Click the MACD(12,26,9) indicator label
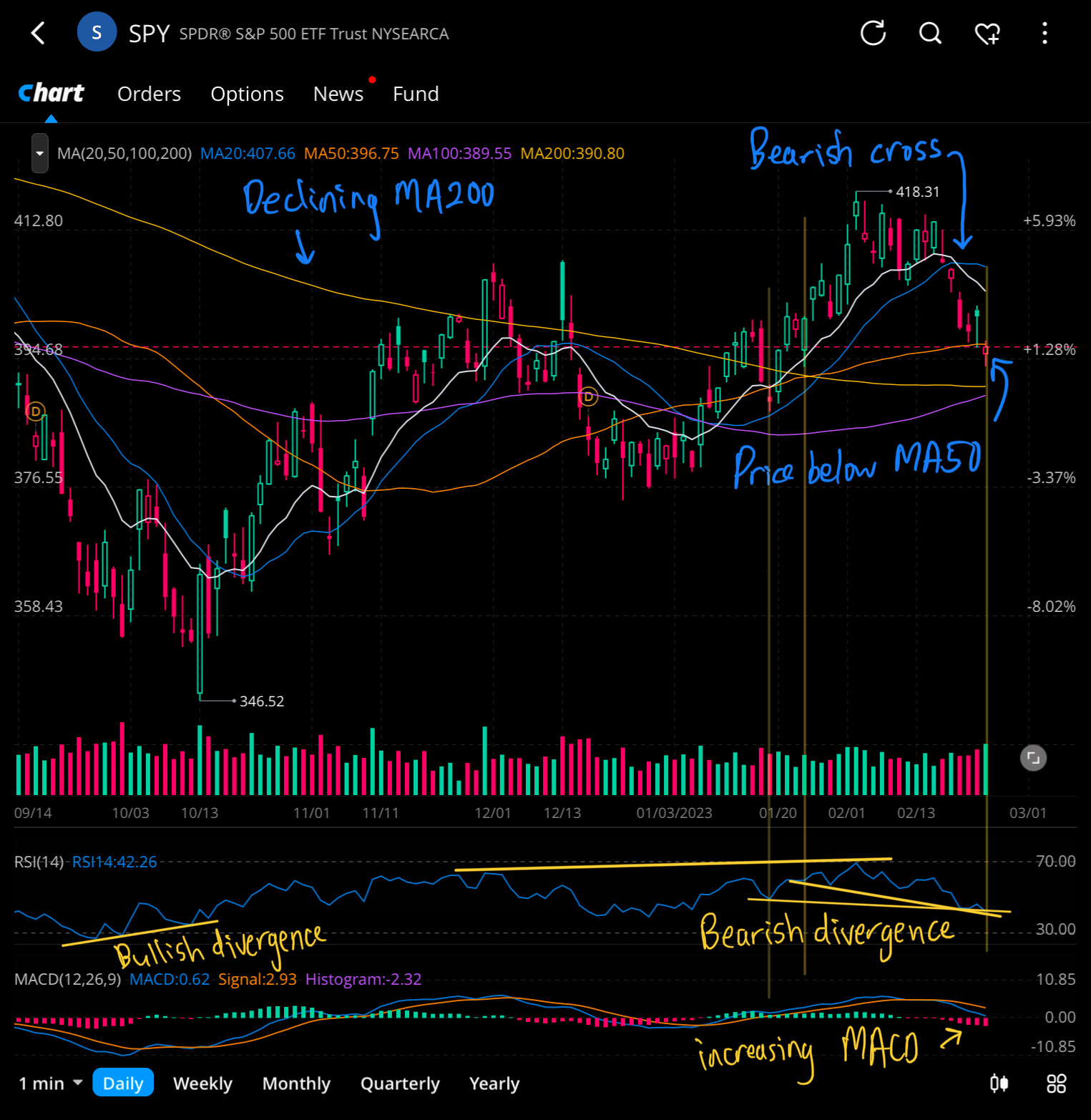This screenshot has height=1120, width=1091. (68, 979)
